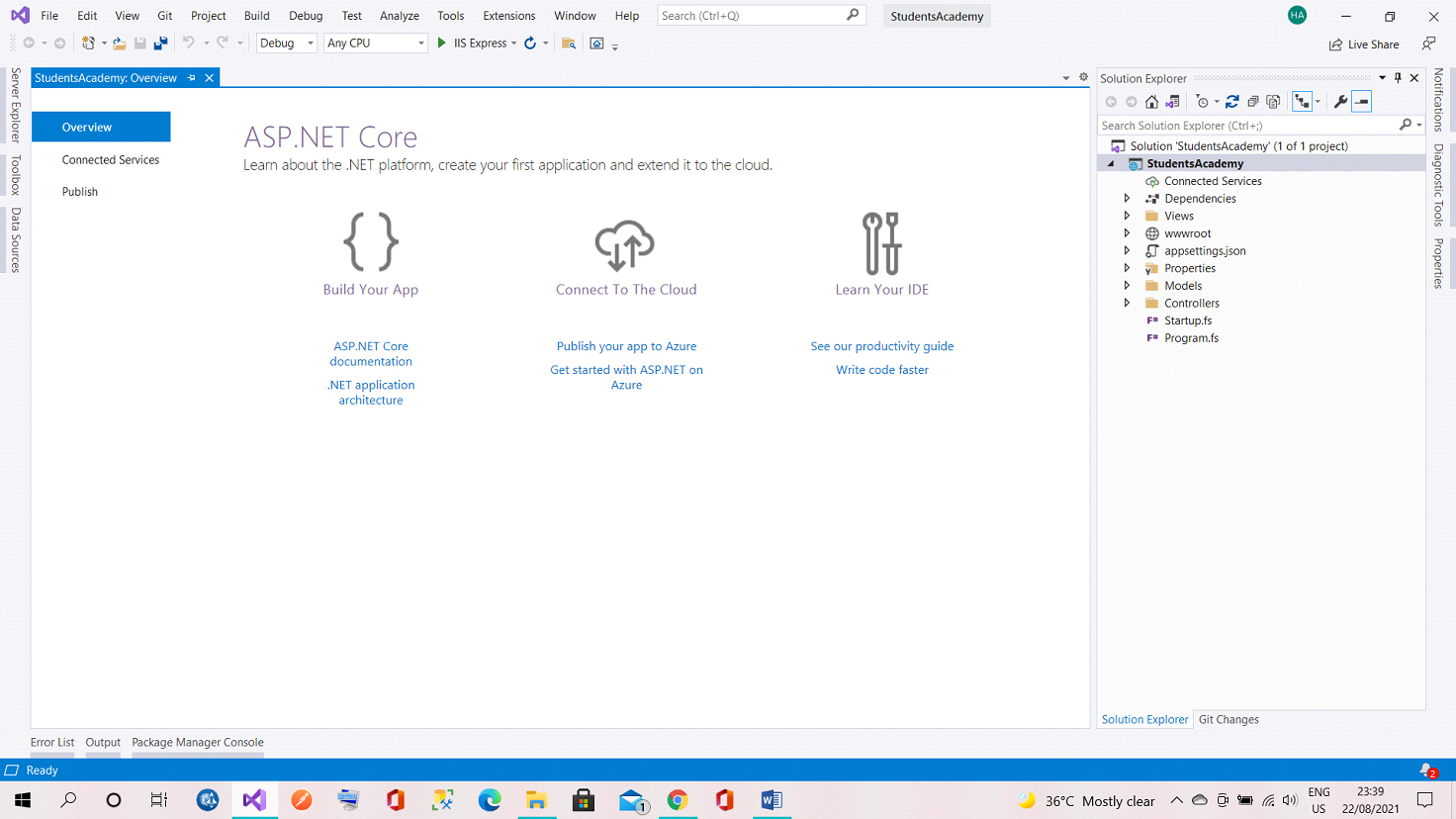Open the Error List tab
The width and height of the screenshot is (1456, 819).
(52, 743)
